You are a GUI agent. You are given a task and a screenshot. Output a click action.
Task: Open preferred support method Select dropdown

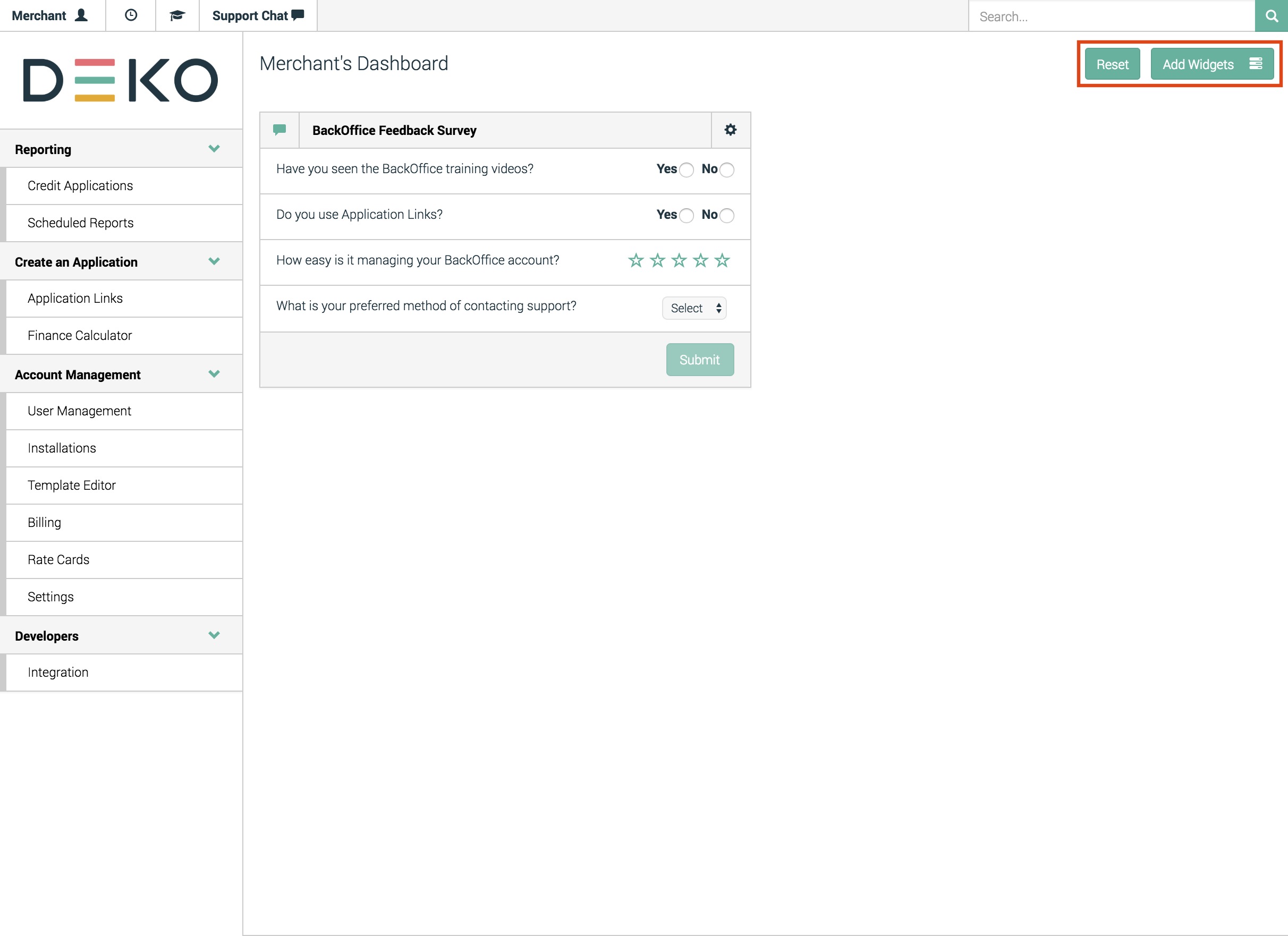pyautogui.click(x=694, y=308)
